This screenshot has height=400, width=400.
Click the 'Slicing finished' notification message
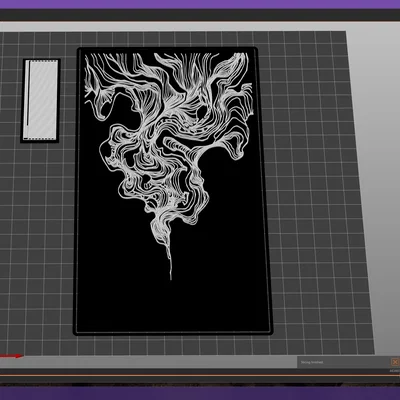pyautogui.click(x=312, y=362)
